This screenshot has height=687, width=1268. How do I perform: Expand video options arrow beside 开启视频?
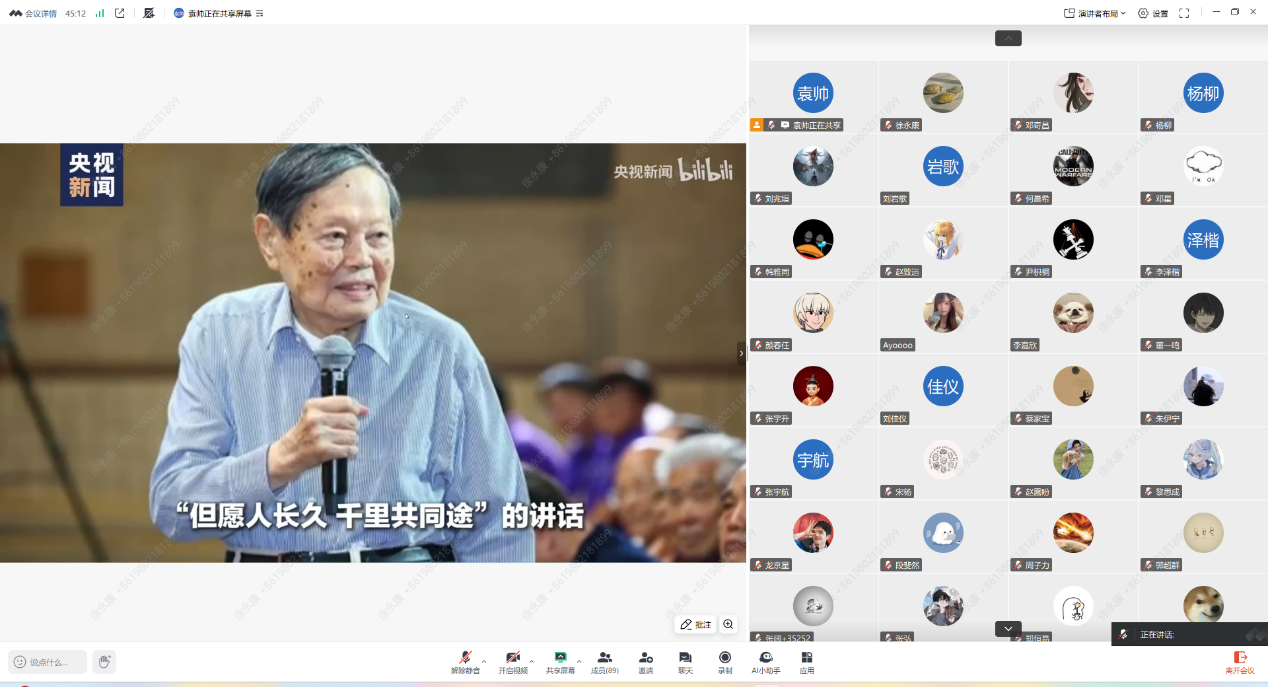[531, 661]
